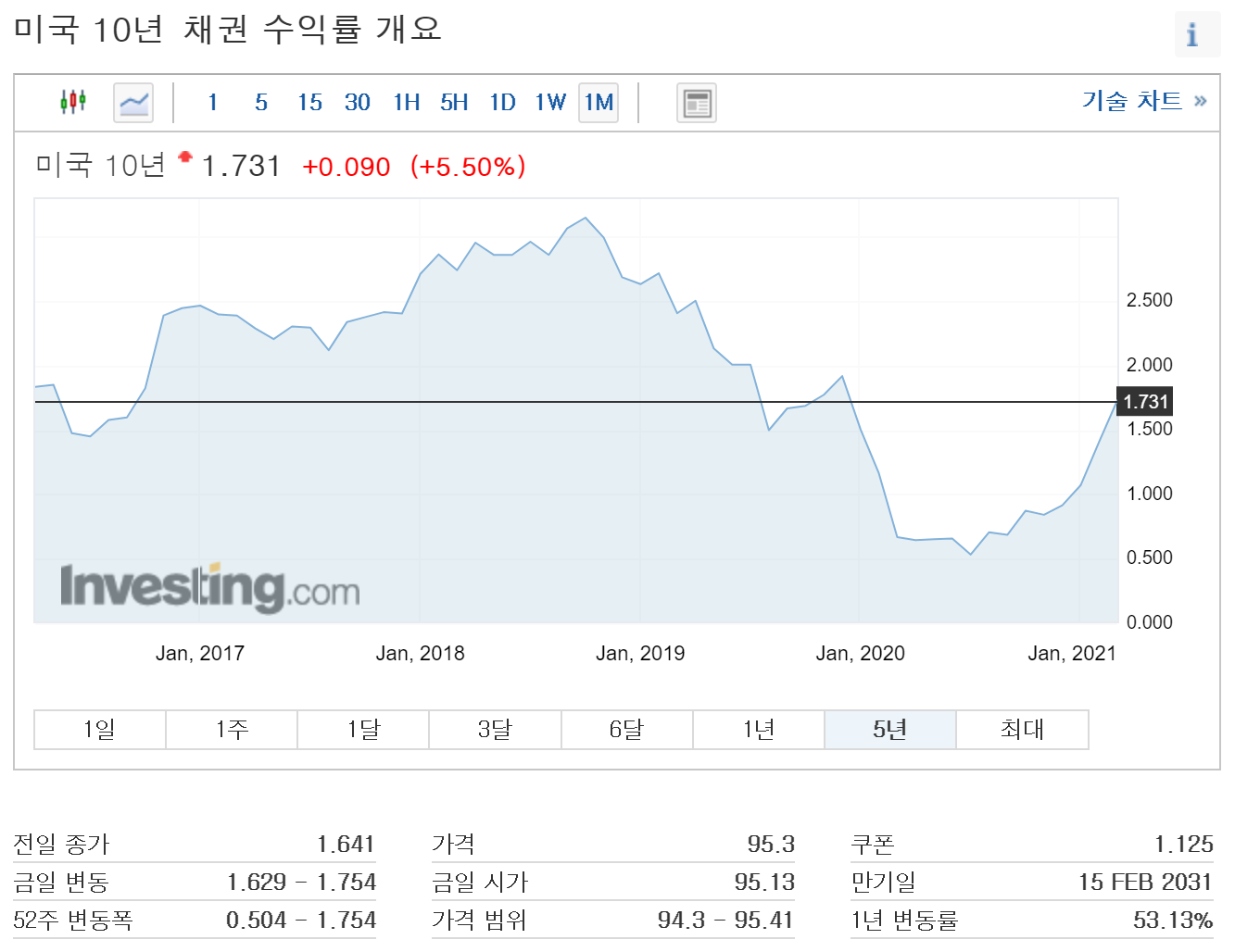The height and width of the screenshot is (952, 1235).
Task: Choose the 1W interval
Action: coord(550,102)
